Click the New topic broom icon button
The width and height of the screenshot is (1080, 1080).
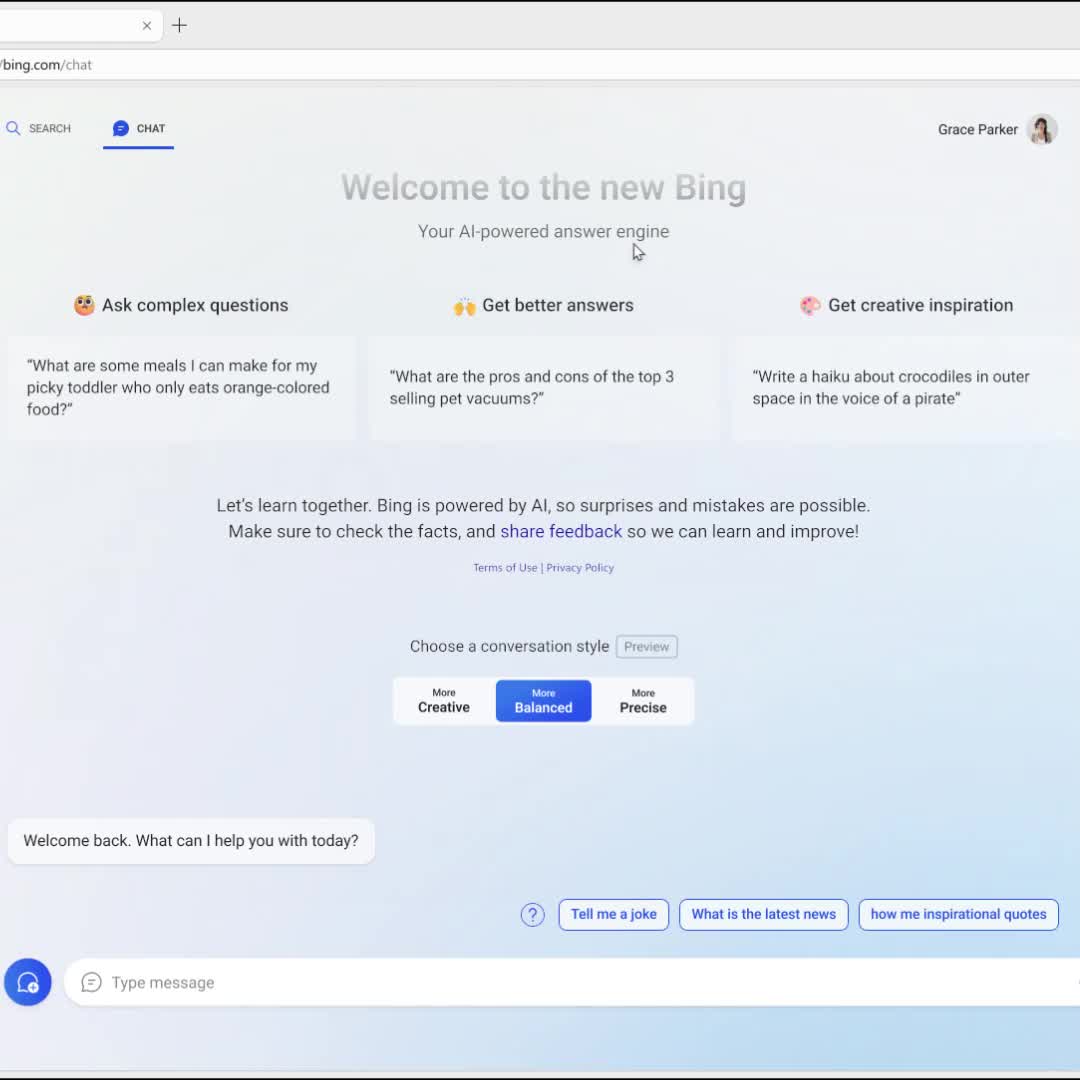tap(28, 982)
